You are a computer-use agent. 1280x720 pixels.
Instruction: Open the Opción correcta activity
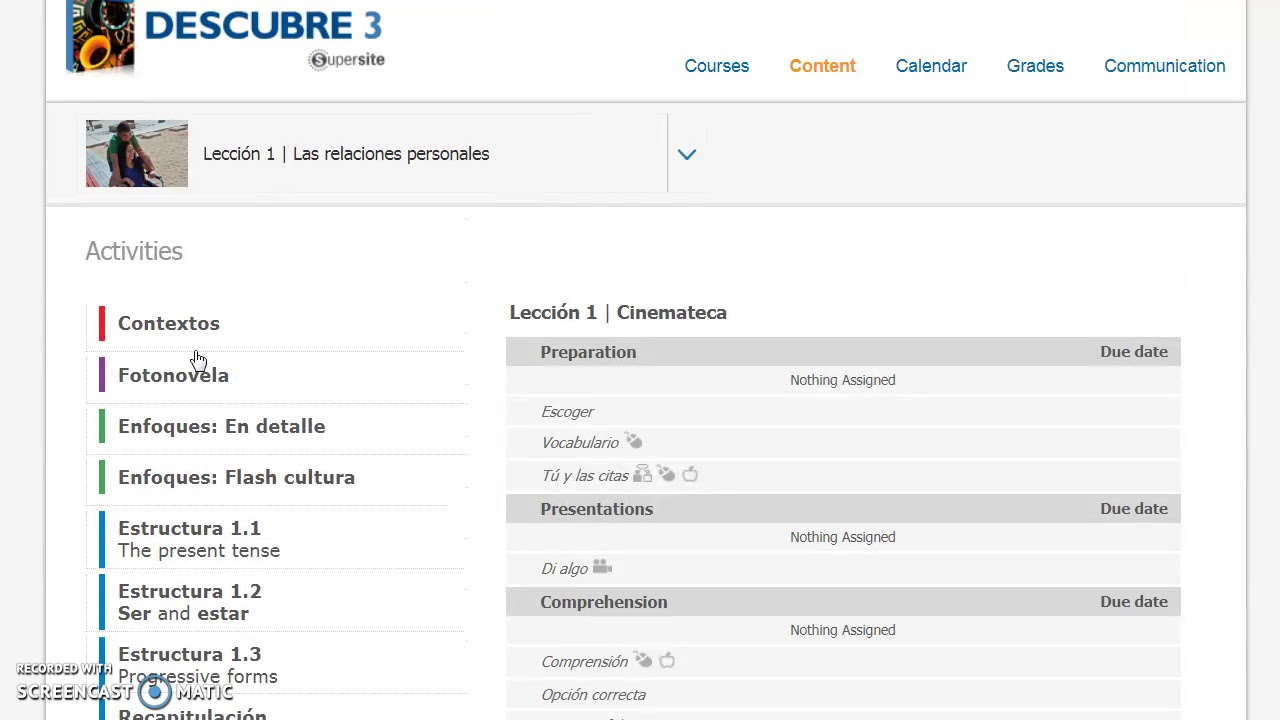point(593,695)
